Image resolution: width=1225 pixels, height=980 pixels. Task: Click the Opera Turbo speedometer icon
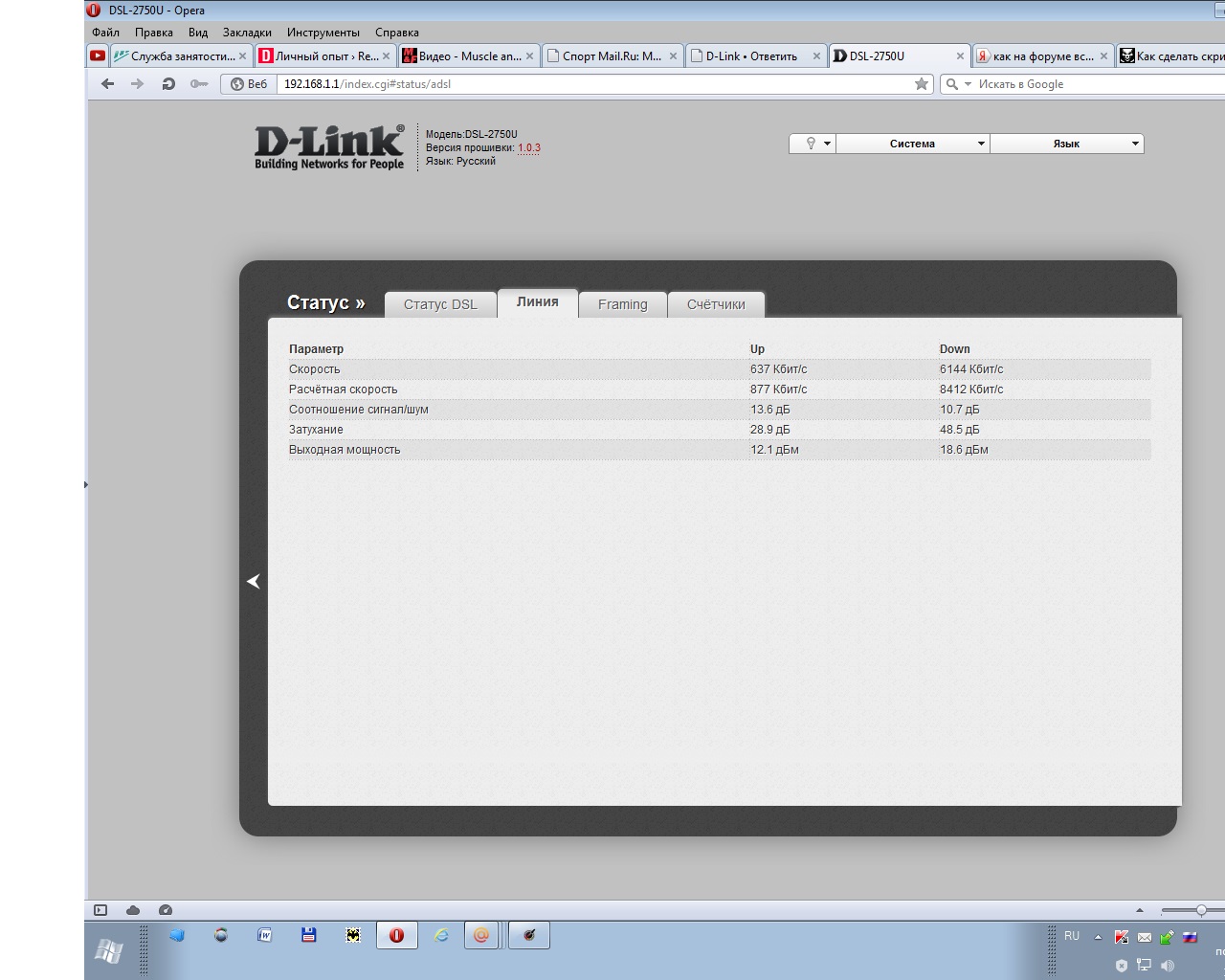(166, 910)
